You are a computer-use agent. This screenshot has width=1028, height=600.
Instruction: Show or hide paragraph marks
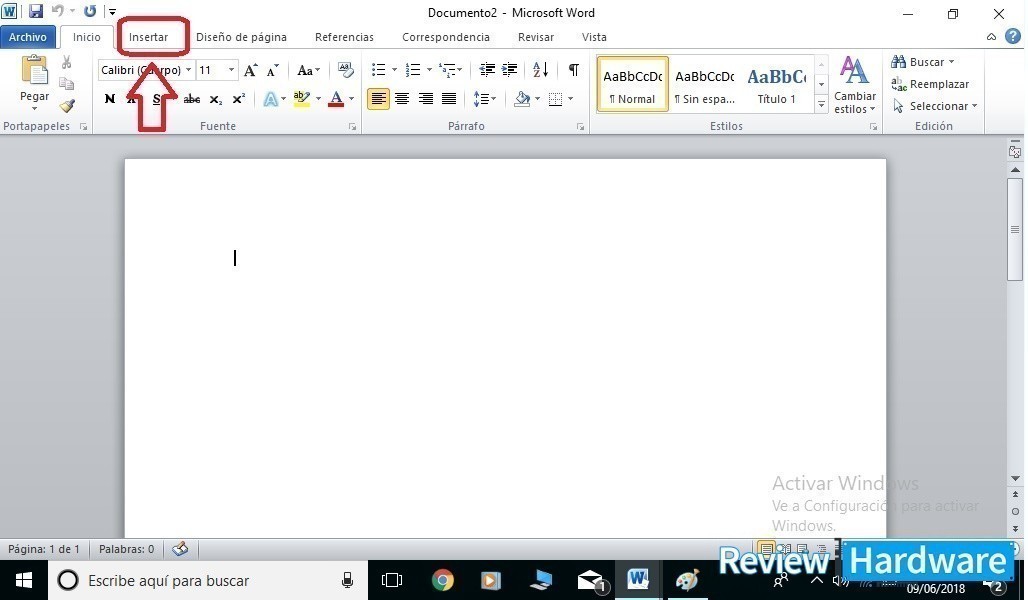click(x=574, y=70)
